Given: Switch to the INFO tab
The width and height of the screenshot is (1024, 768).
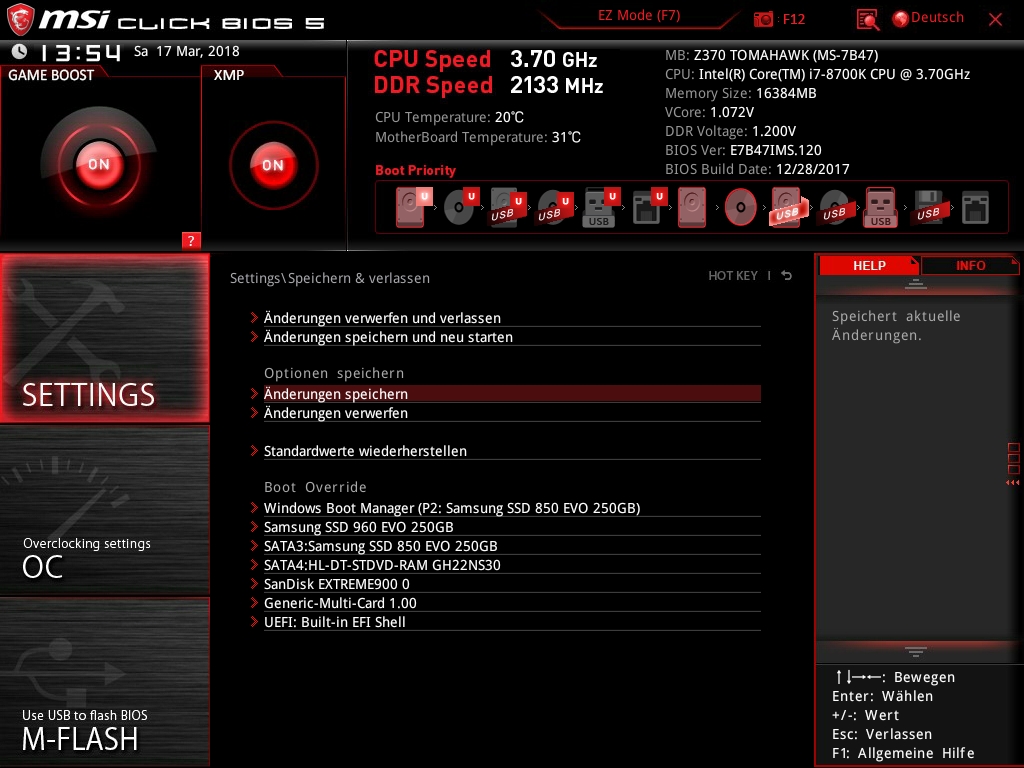Looking at the screenshot, I should click(970, 265).
